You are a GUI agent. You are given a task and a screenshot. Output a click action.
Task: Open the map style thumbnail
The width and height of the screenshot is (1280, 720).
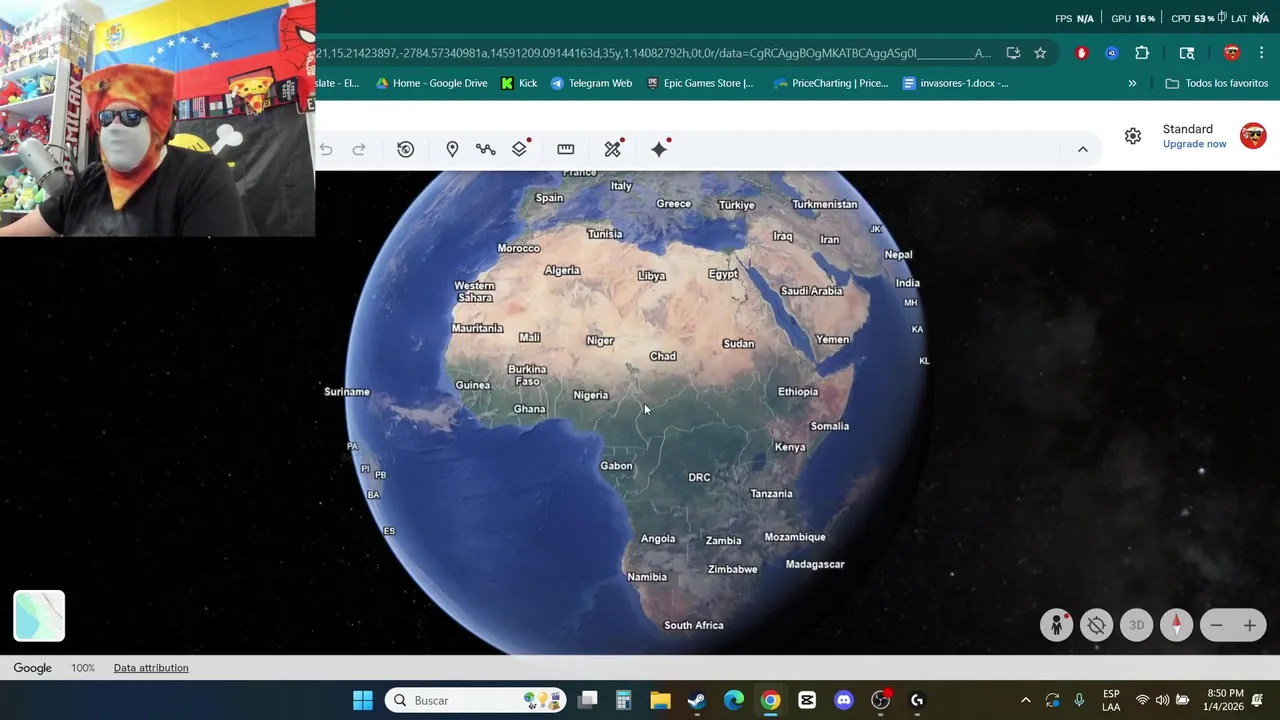point(39,615)
